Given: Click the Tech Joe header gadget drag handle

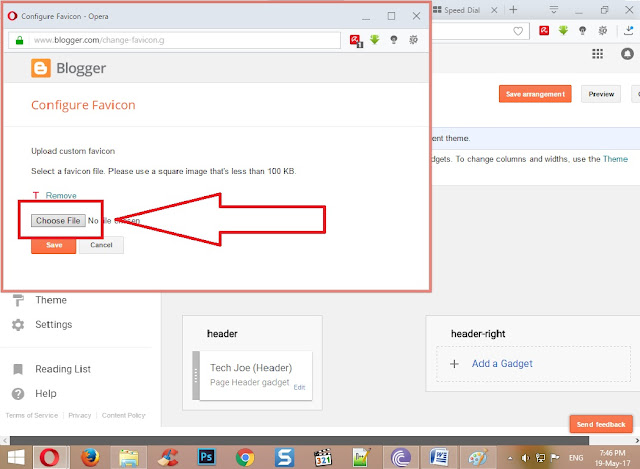Looking at the screenshot, I should (196, 376).
